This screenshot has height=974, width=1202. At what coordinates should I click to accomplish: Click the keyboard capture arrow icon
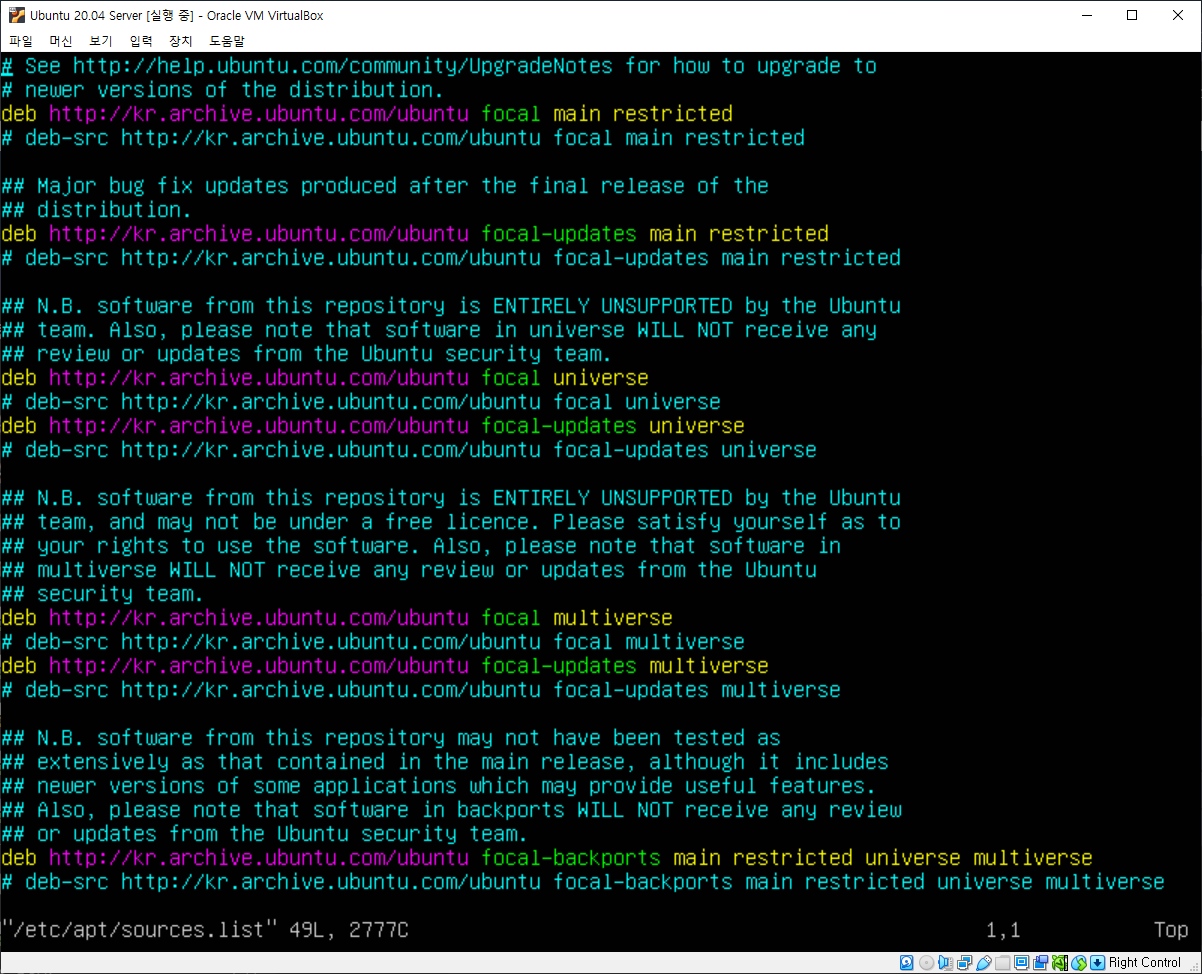click(x=1097, y=962)
